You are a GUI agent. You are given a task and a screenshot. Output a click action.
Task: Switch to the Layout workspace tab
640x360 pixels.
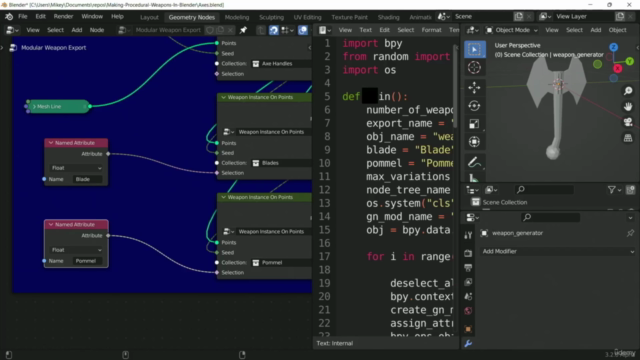click(x=149, y=17)
